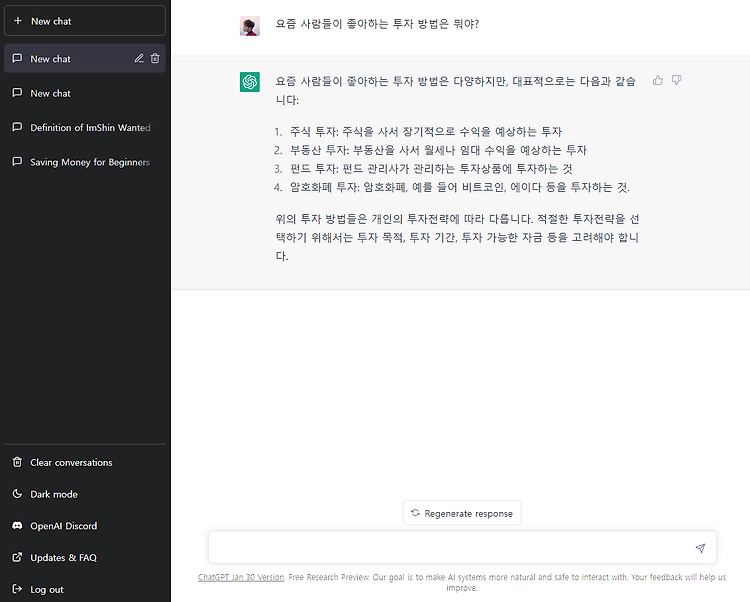Open Saving Money for Beginners conversation
This screenshot has height=602, width=750.
coord(85,162)
